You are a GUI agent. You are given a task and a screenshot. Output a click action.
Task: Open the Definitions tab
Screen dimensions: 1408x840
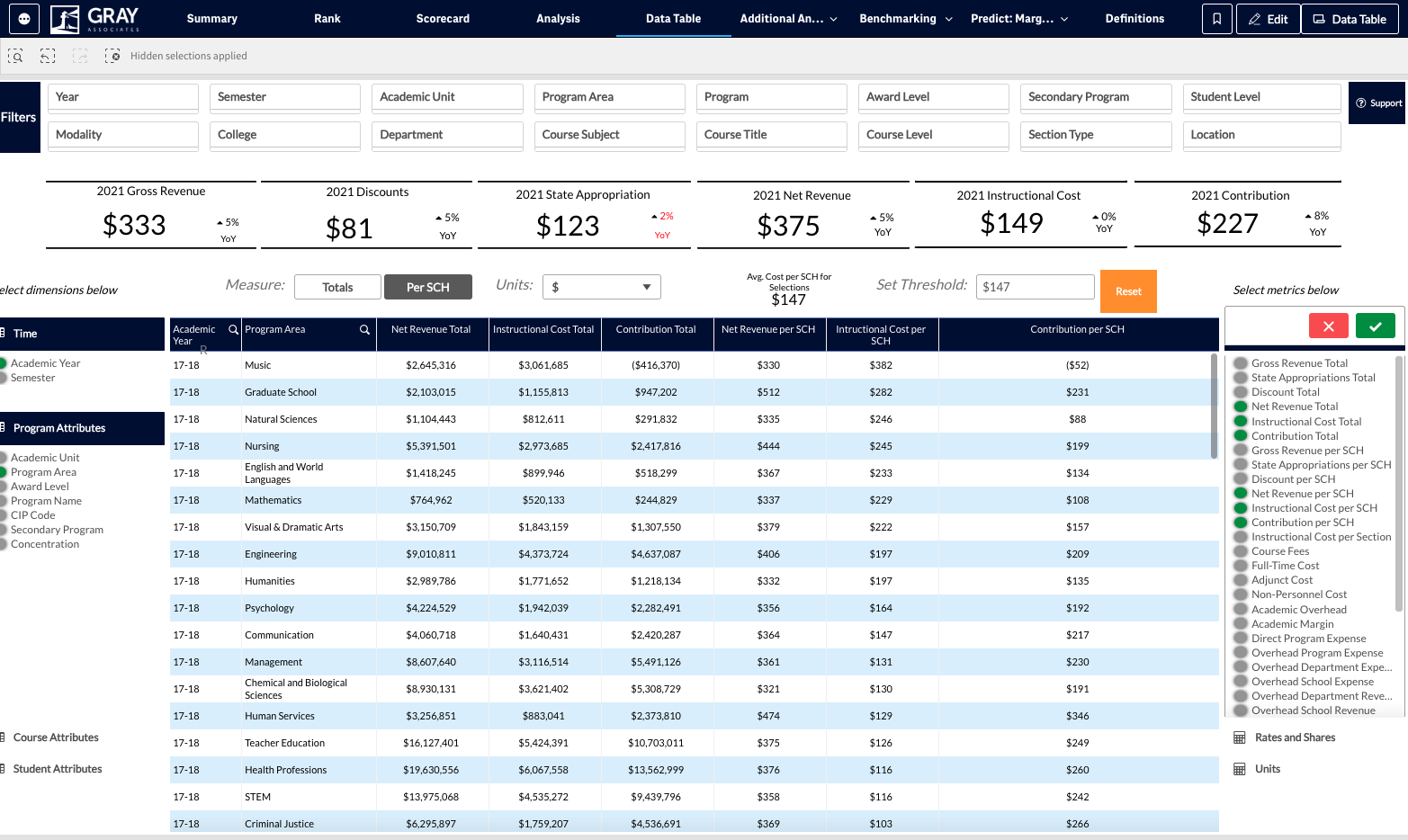(x=1135, y=19)
